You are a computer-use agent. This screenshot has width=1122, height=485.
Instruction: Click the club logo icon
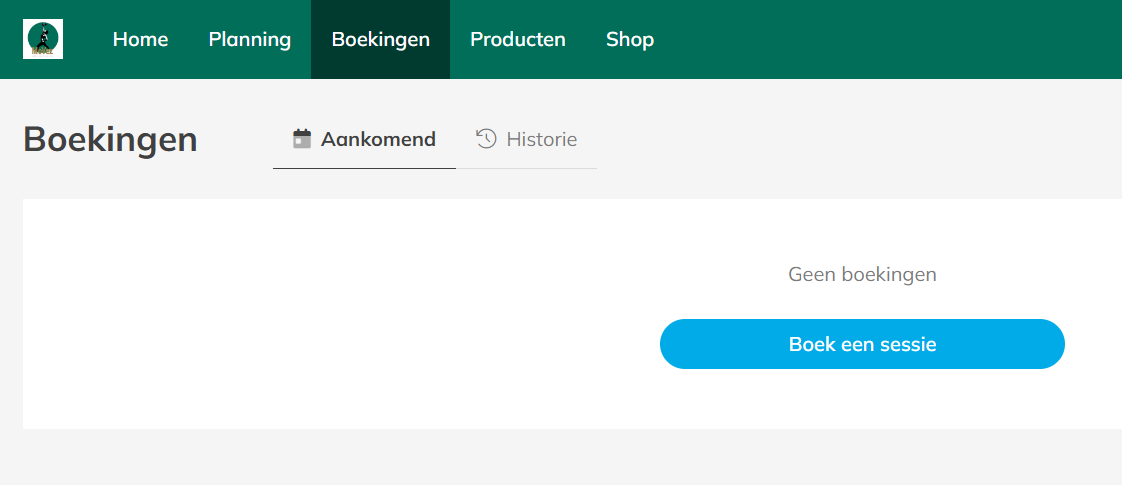[43, 39]
